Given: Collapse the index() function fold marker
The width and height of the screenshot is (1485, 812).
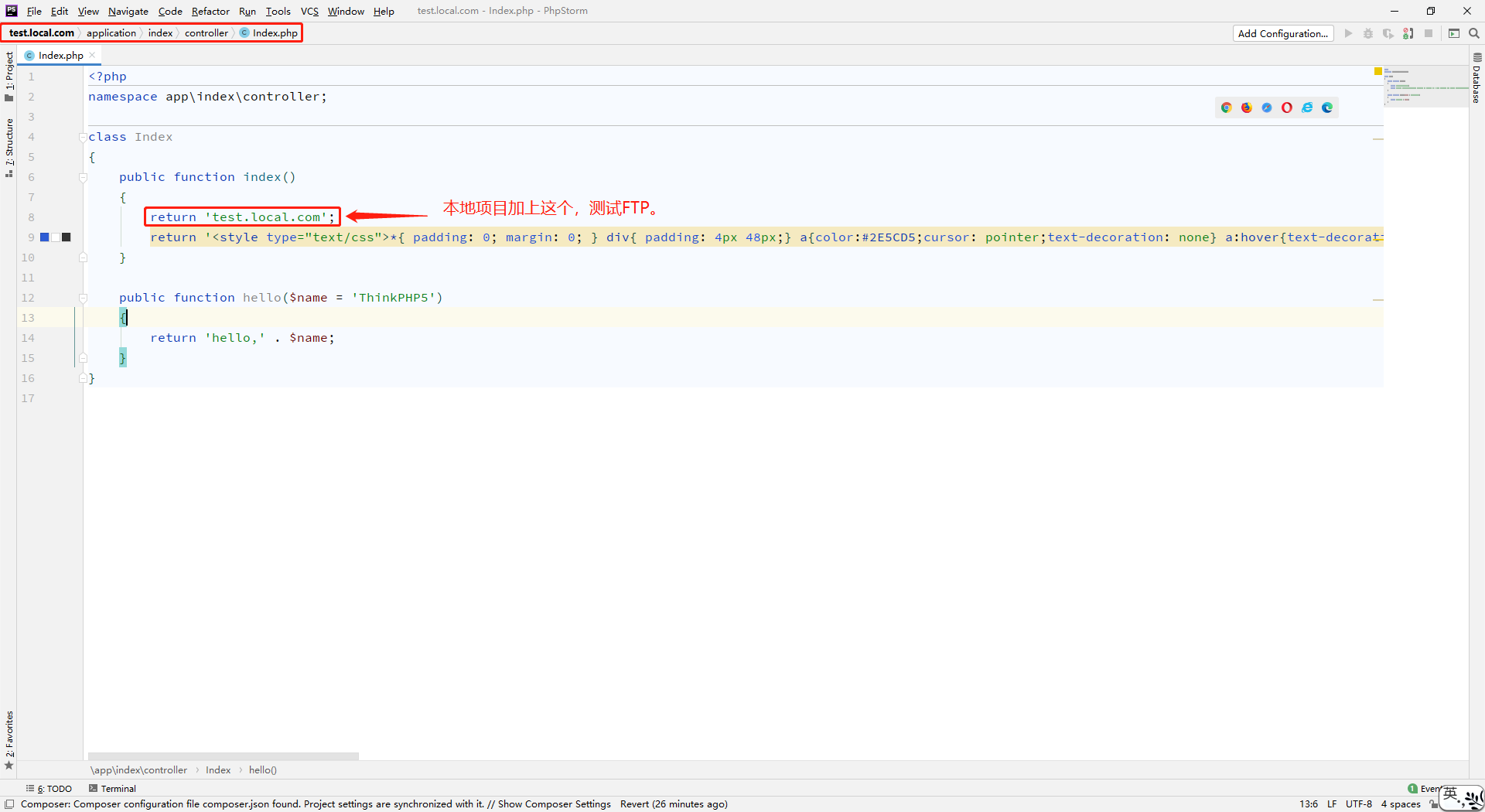Looking at the screenshot, I should (83, 178).
